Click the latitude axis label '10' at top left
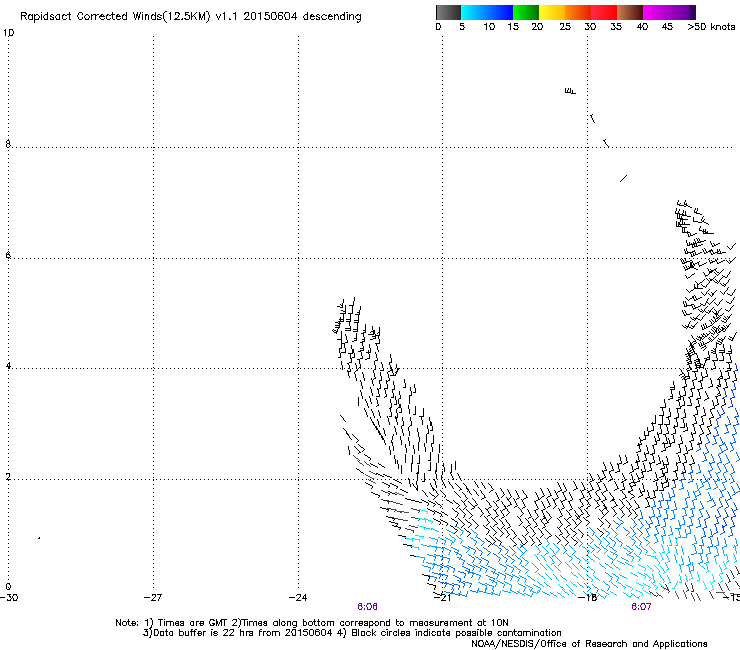The image size is (740, 650). tap(8, 33)
